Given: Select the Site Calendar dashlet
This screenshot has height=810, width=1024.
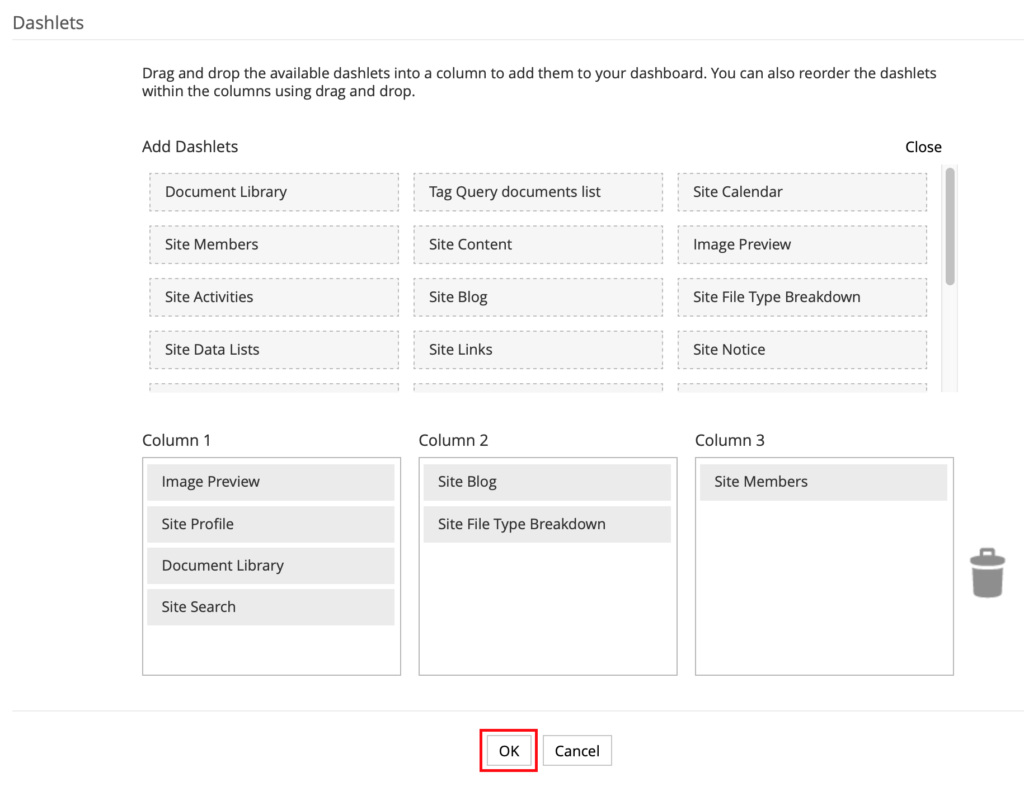Looking at the screenshot, I should (x=801, y=192).
